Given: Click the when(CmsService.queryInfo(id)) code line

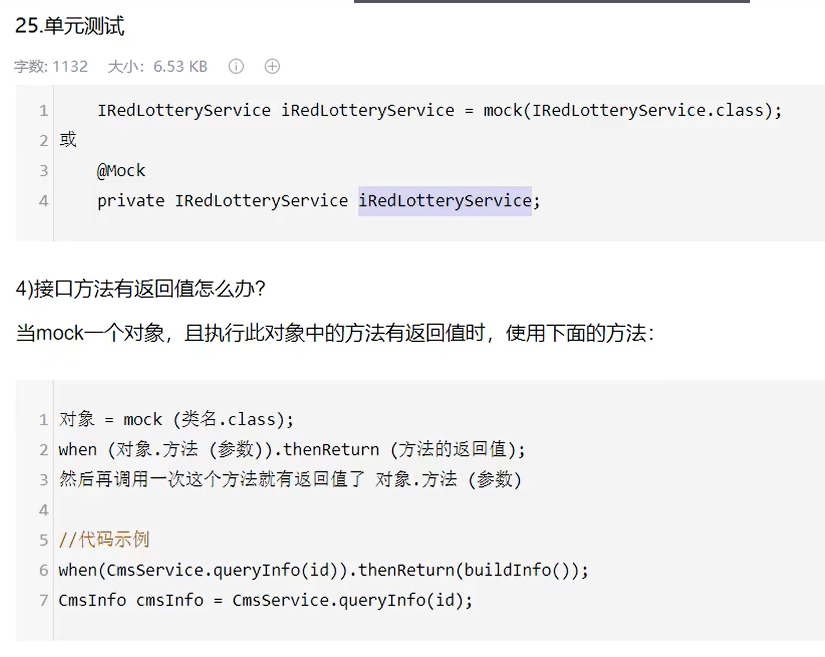Looking at the screenshot, I should pyautogui.click(x=323, y=570).
